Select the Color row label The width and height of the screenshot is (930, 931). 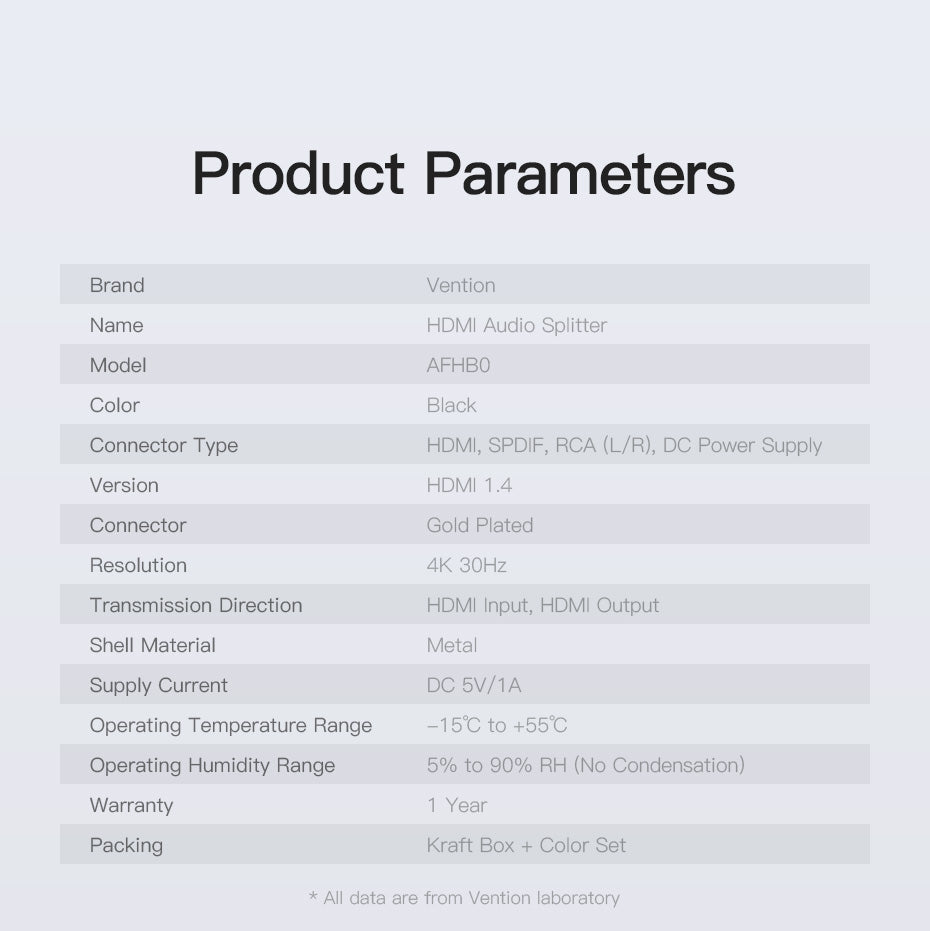point(115,405)
